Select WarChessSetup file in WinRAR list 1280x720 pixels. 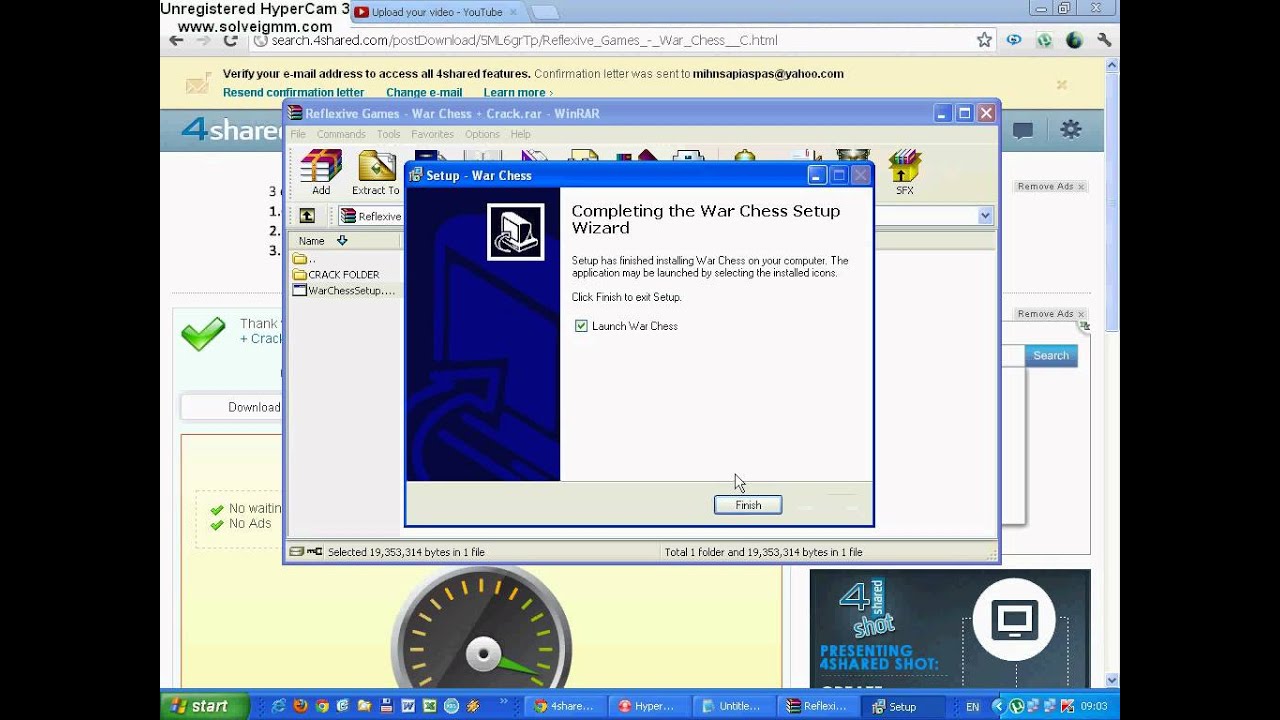[344, 290]
